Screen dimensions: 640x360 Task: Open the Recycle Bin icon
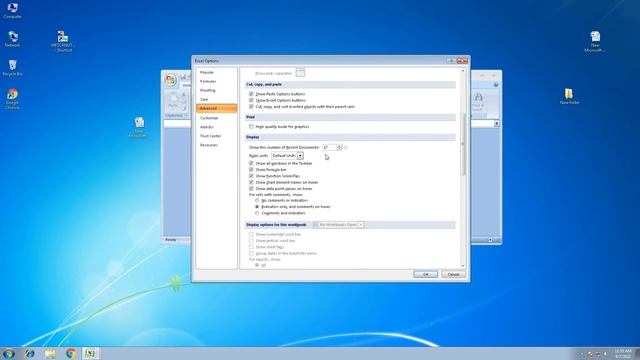12,68
